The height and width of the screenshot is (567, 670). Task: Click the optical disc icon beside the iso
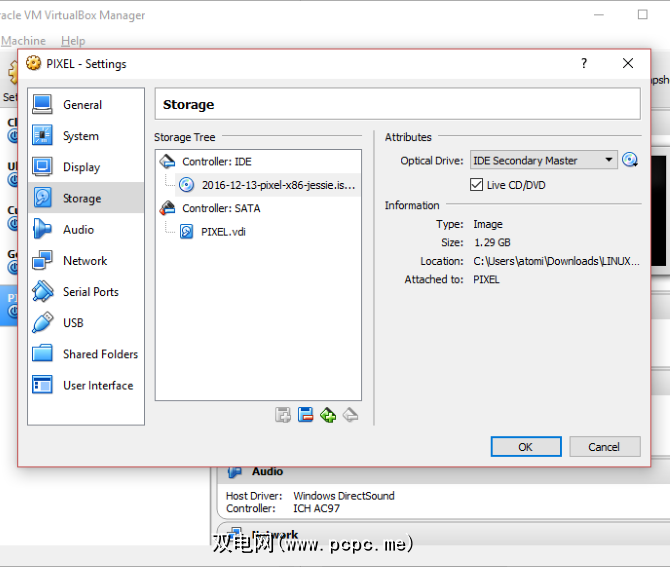[186, 185]
